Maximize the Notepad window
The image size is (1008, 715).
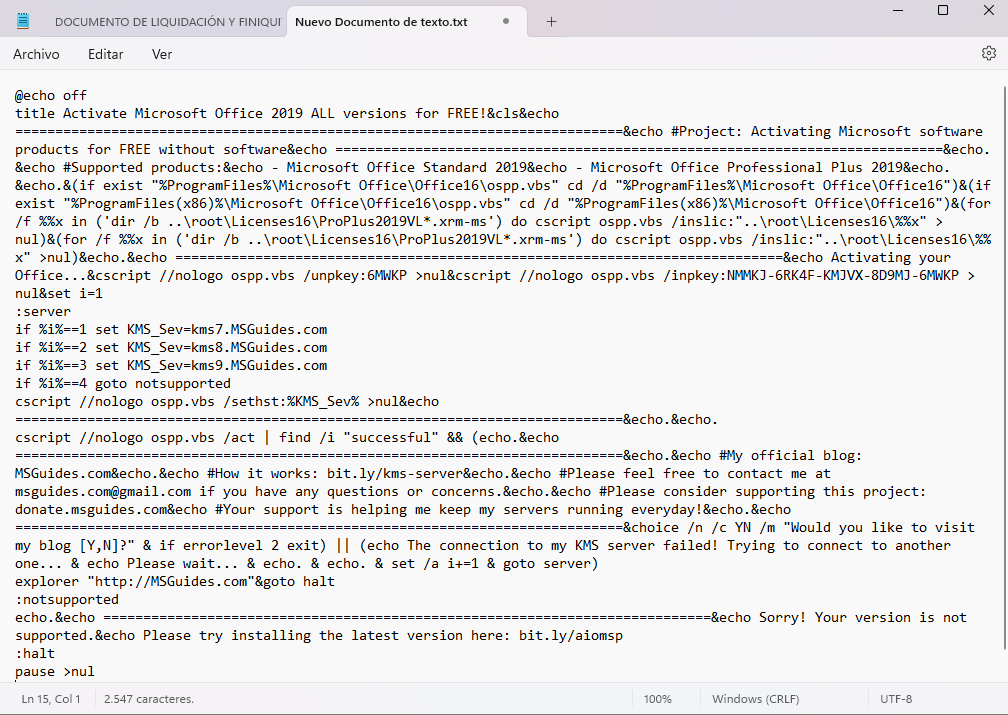[x=942, y=10]
